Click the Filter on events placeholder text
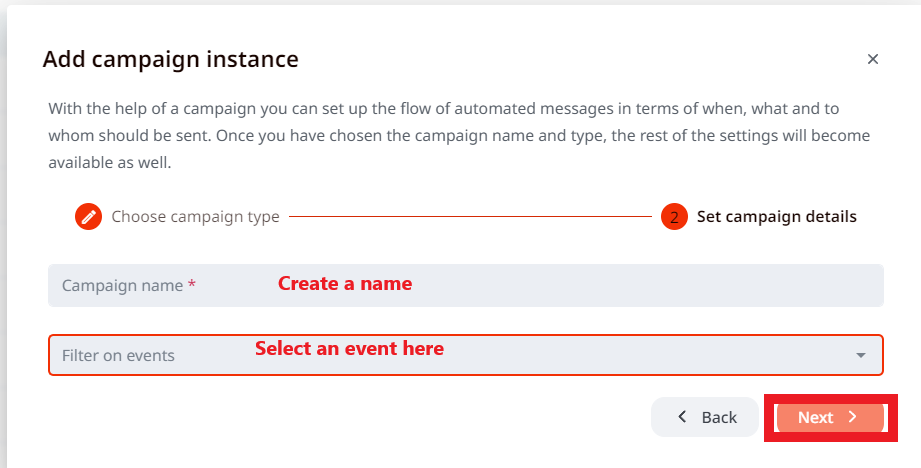The height and width of the screenshot is (468, 921). (118, 356)
